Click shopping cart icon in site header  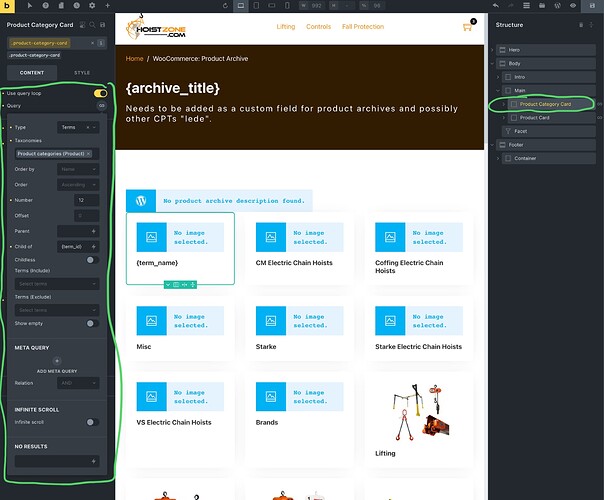pos(467,27)
